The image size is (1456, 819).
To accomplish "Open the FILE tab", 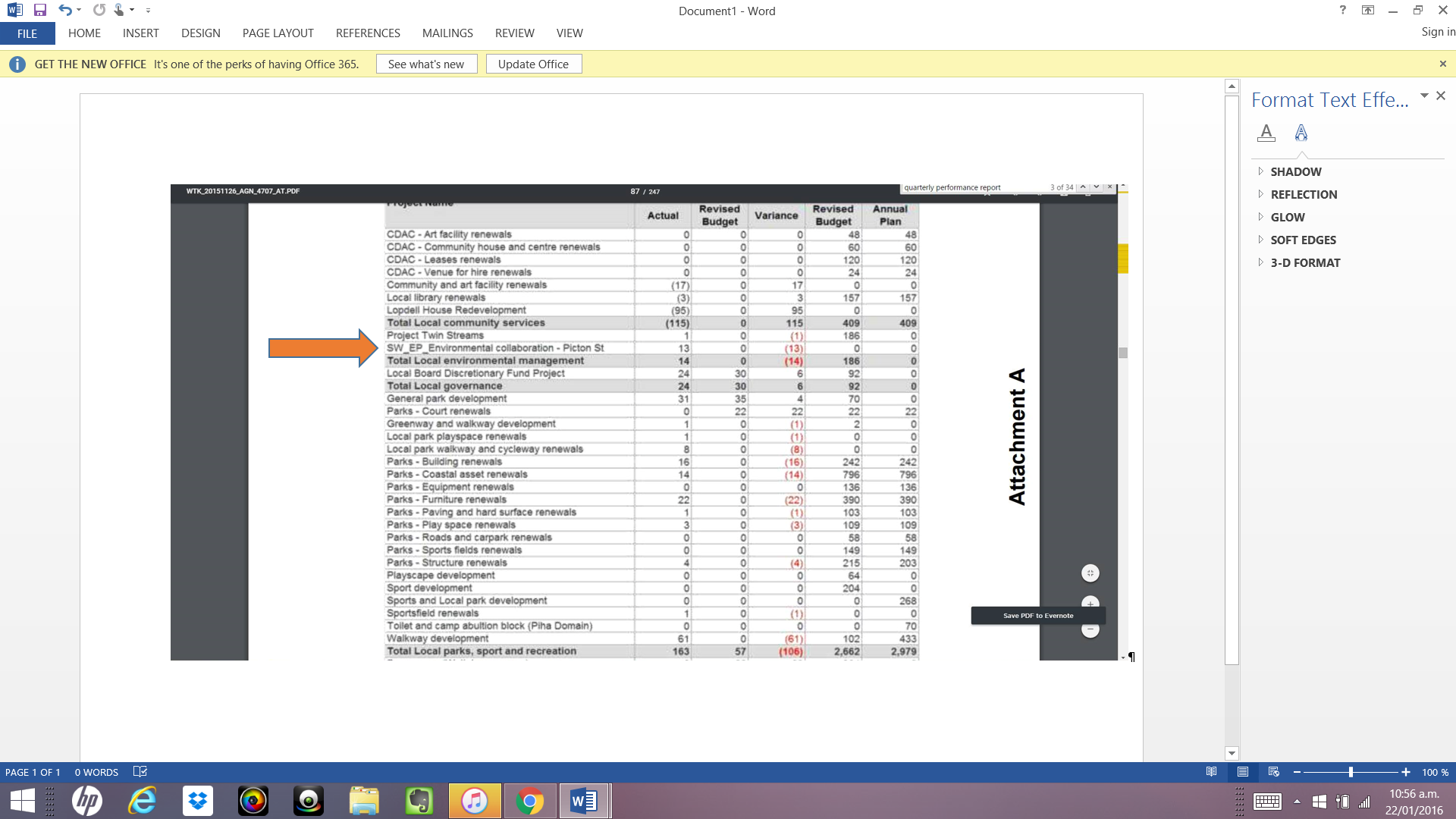I will click(x=27, y=33).
